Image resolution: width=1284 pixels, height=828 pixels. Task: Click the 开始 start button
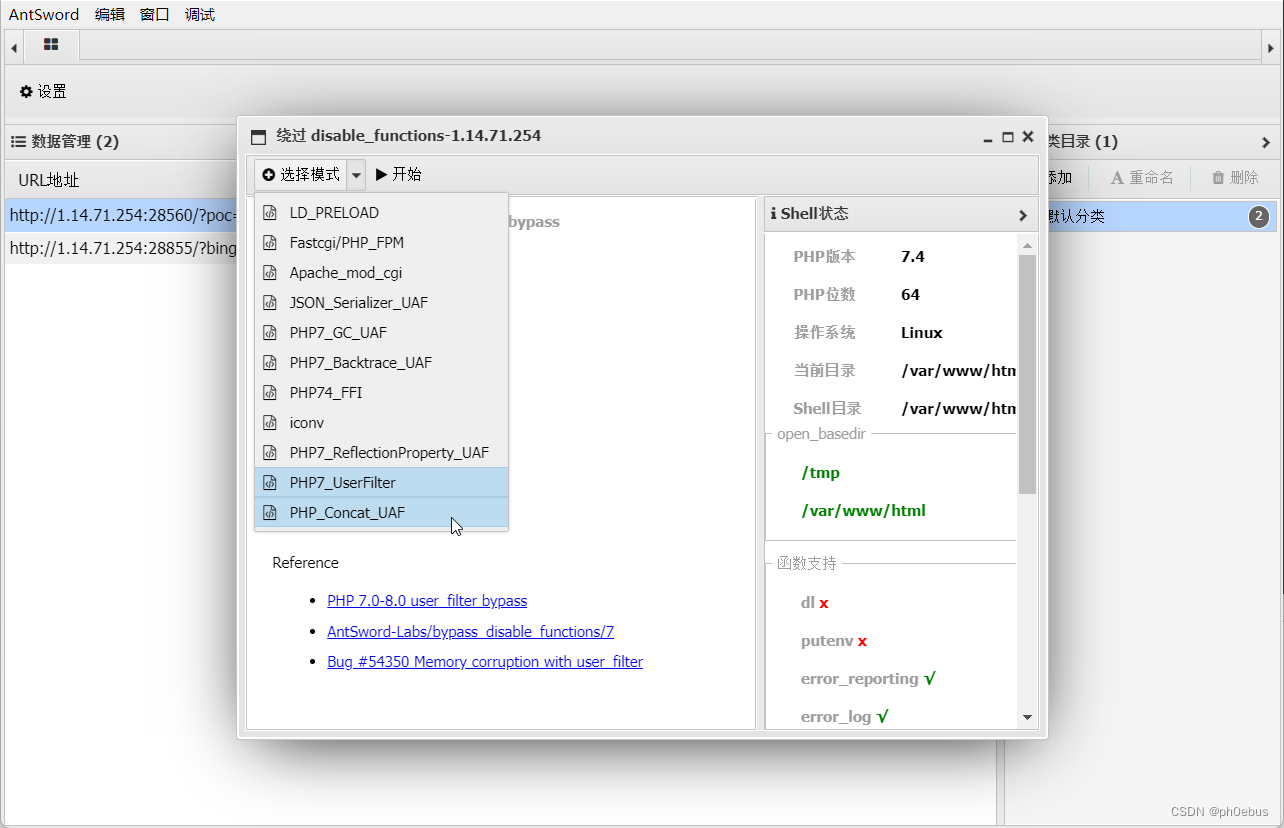pyautogui.click(x=399, y=174)
